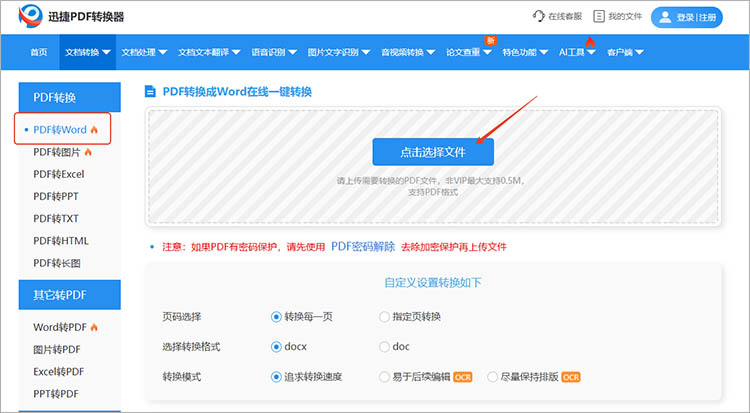Screen dimensions: 750x413
Task: Select 尽量保持排版 conversion mode
Action: point(492,377)
